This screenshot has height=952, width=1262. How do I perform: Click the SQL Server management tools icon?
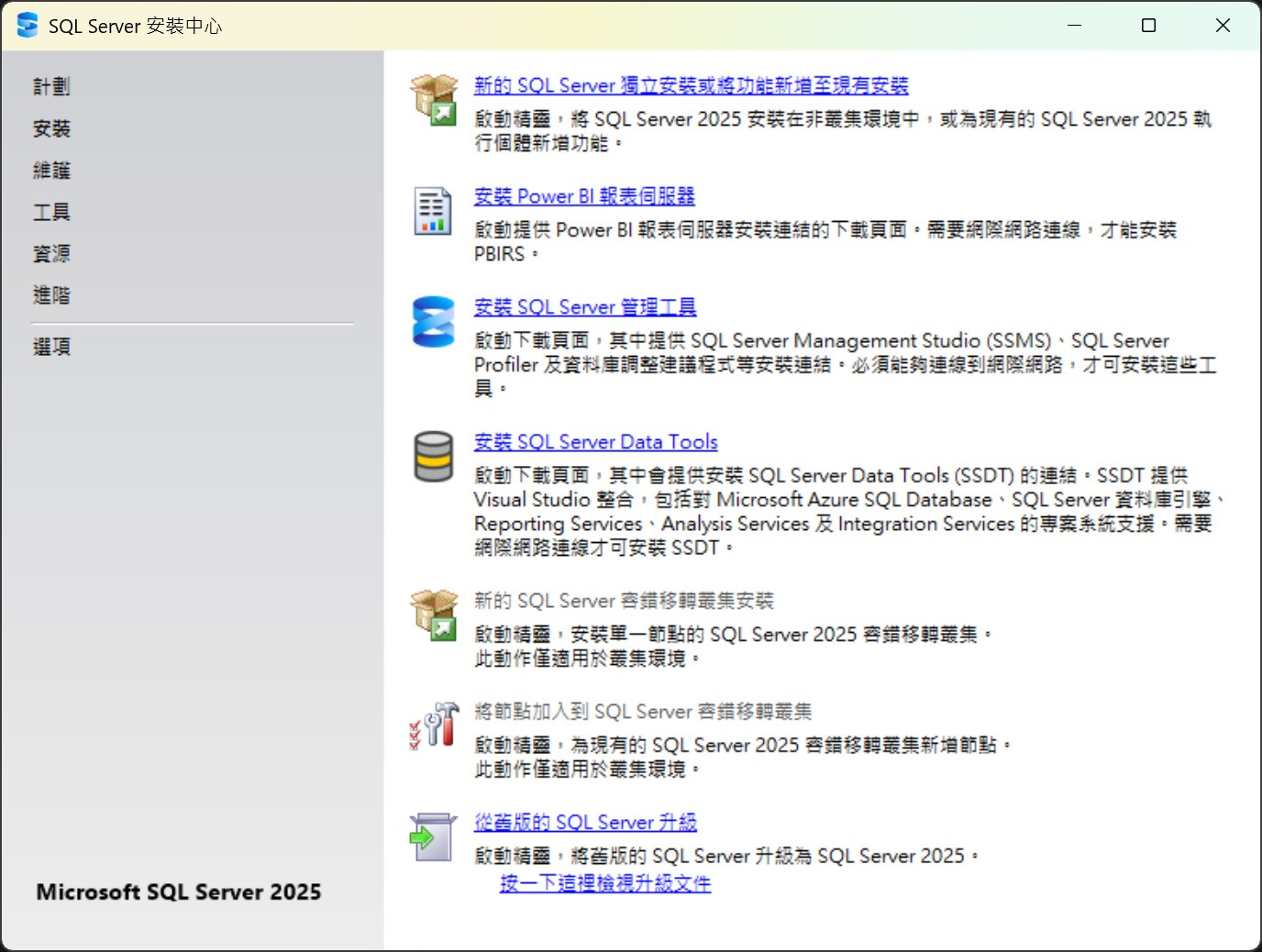click(x=434, y=322)
